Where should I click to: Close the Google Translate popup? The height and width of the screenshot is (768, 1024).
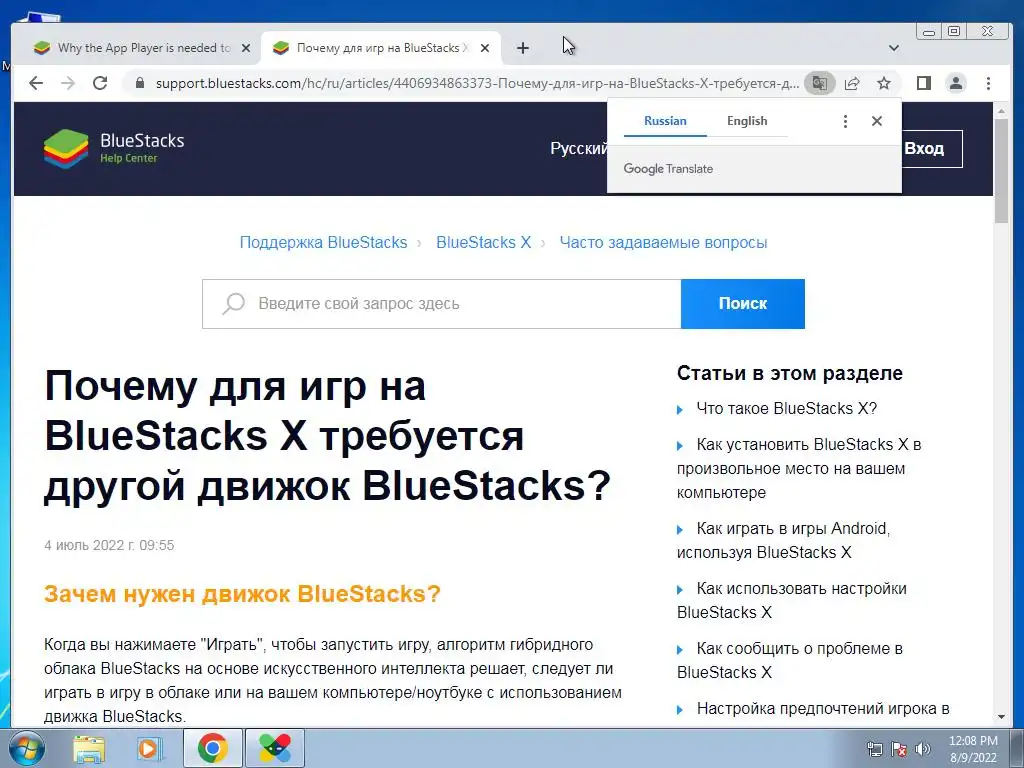(877, 121)
